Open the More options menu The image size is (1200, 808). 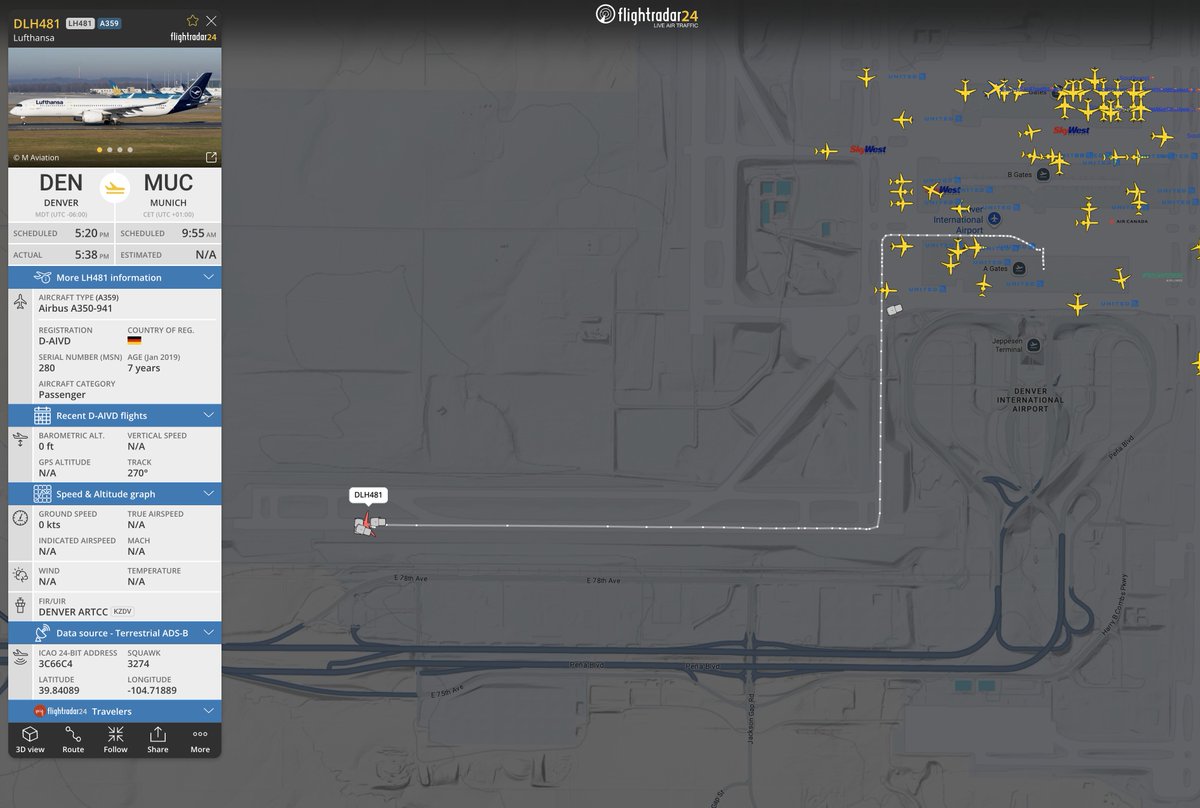(x=199, y=740)
